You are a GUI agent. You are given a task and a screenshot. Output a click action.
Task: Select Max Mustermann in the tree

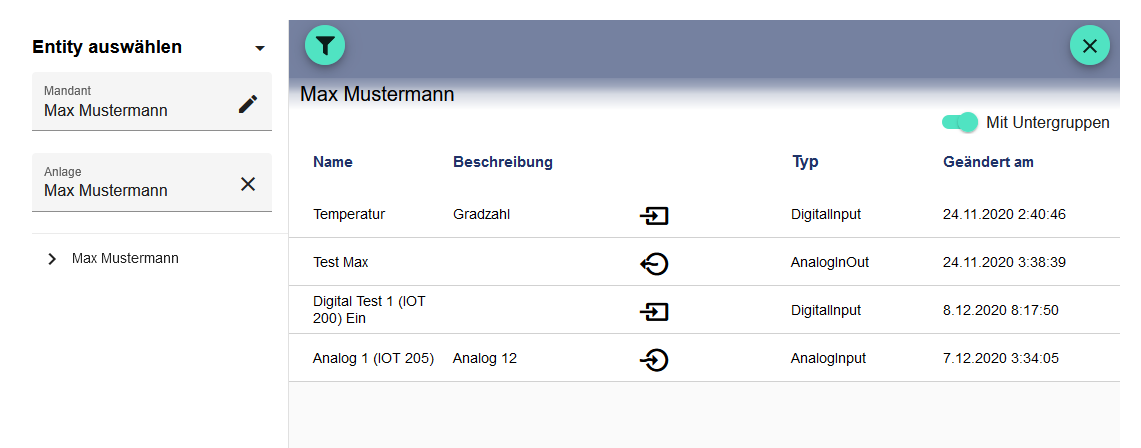coord(125,258)
